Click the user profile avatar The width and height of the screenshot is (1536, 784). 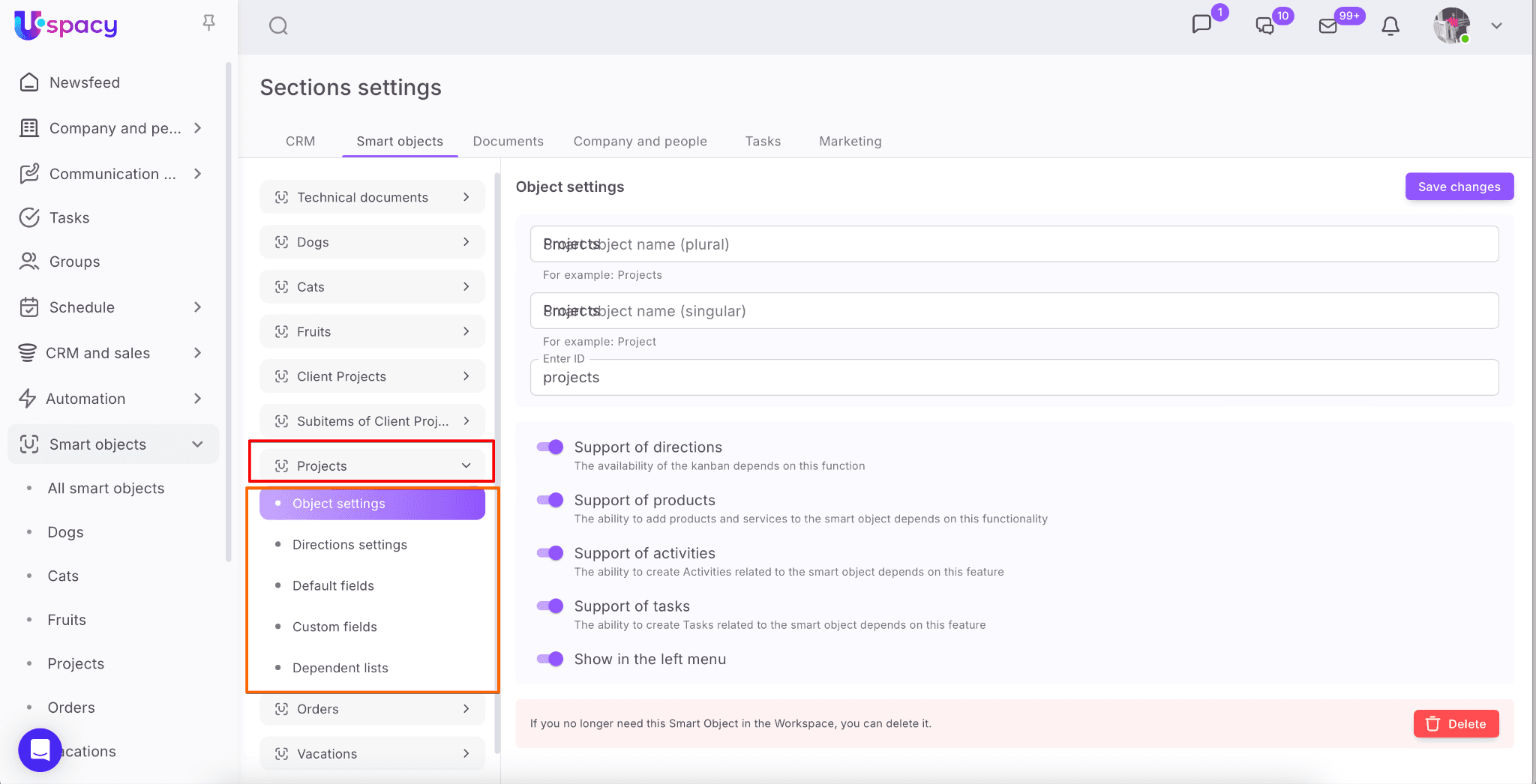coord(1451,26)
